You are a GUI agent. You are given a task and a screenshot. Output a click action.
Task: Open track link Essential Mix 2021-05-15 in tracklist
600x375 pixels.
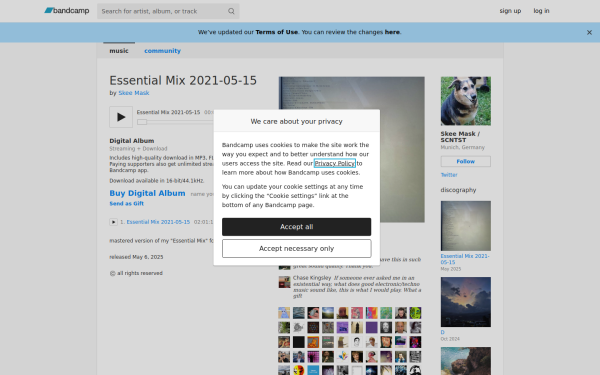(x=158, y=222)
